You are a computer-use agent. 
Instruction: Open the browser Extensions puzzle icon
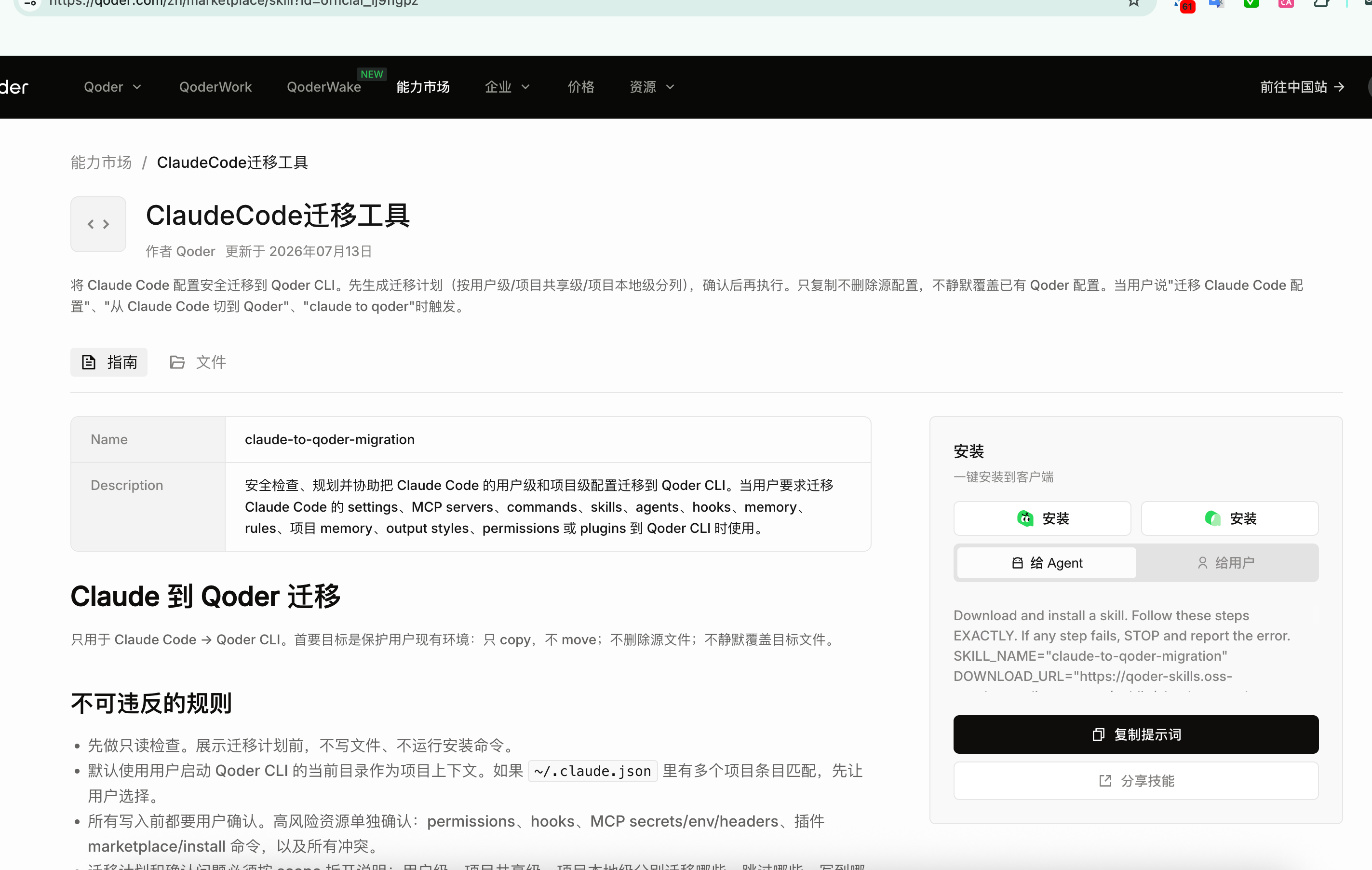1321,3
